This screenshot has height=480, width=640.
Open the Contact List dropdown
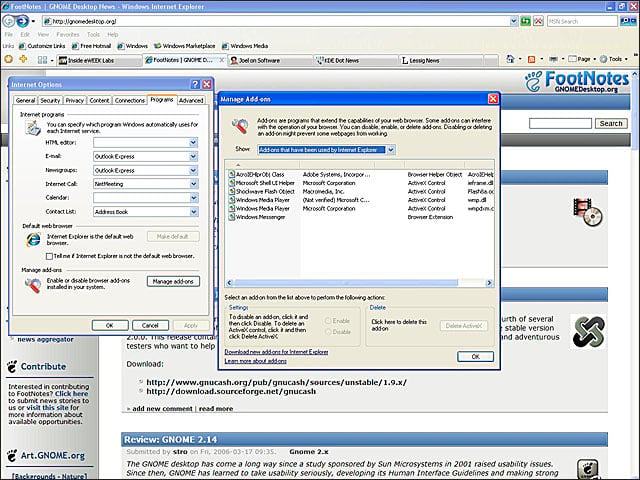click(193, 212)
